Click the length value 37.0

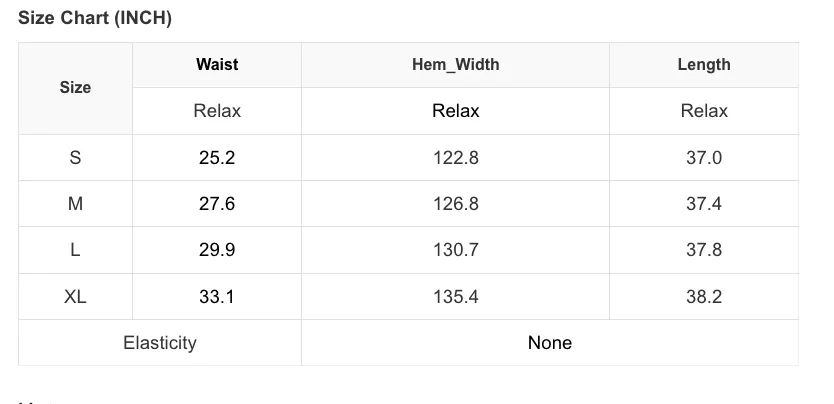click(x=704, y=157)
